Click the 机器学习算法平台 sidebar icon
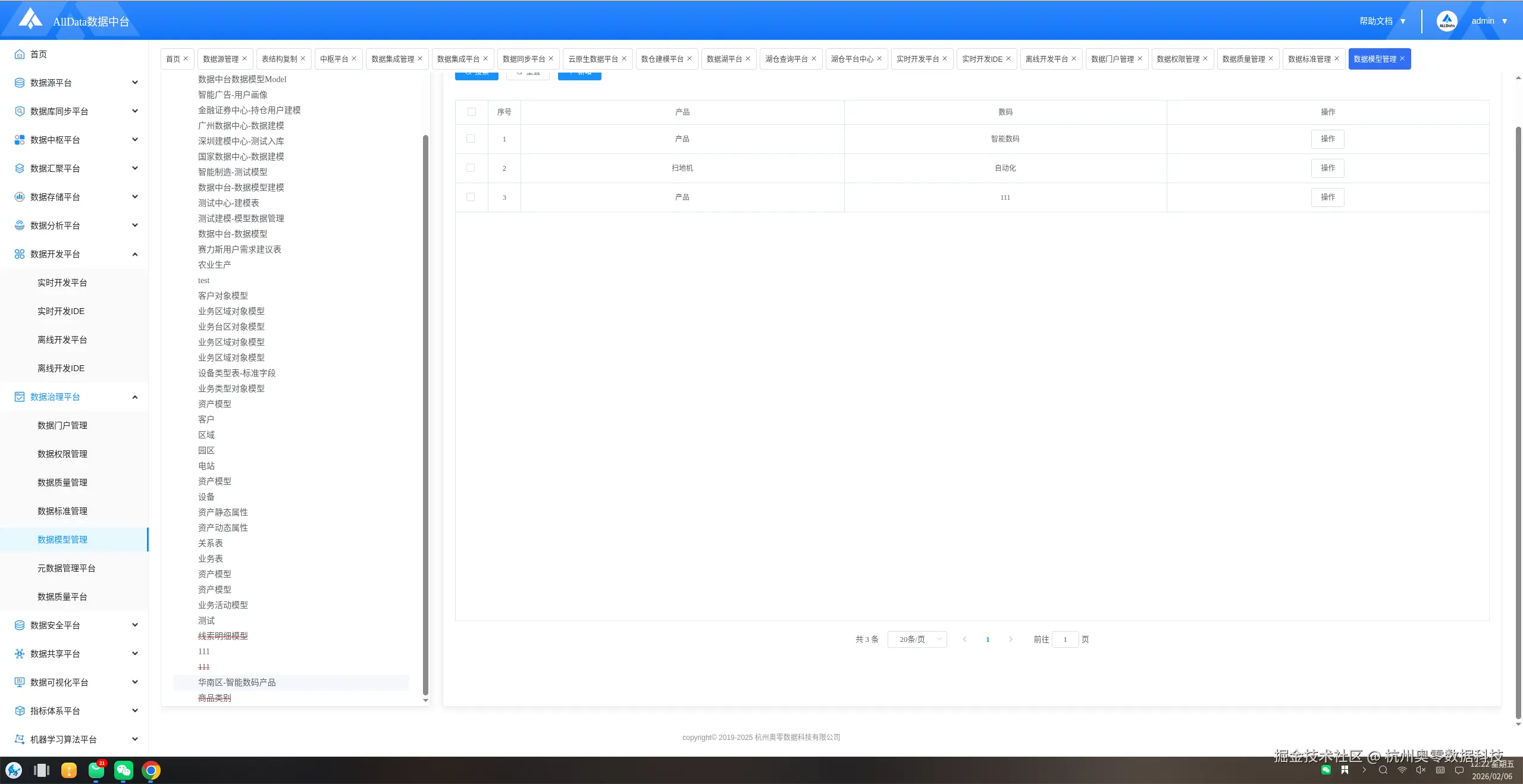Screen dimensions: 1523x784 point(20,739)
